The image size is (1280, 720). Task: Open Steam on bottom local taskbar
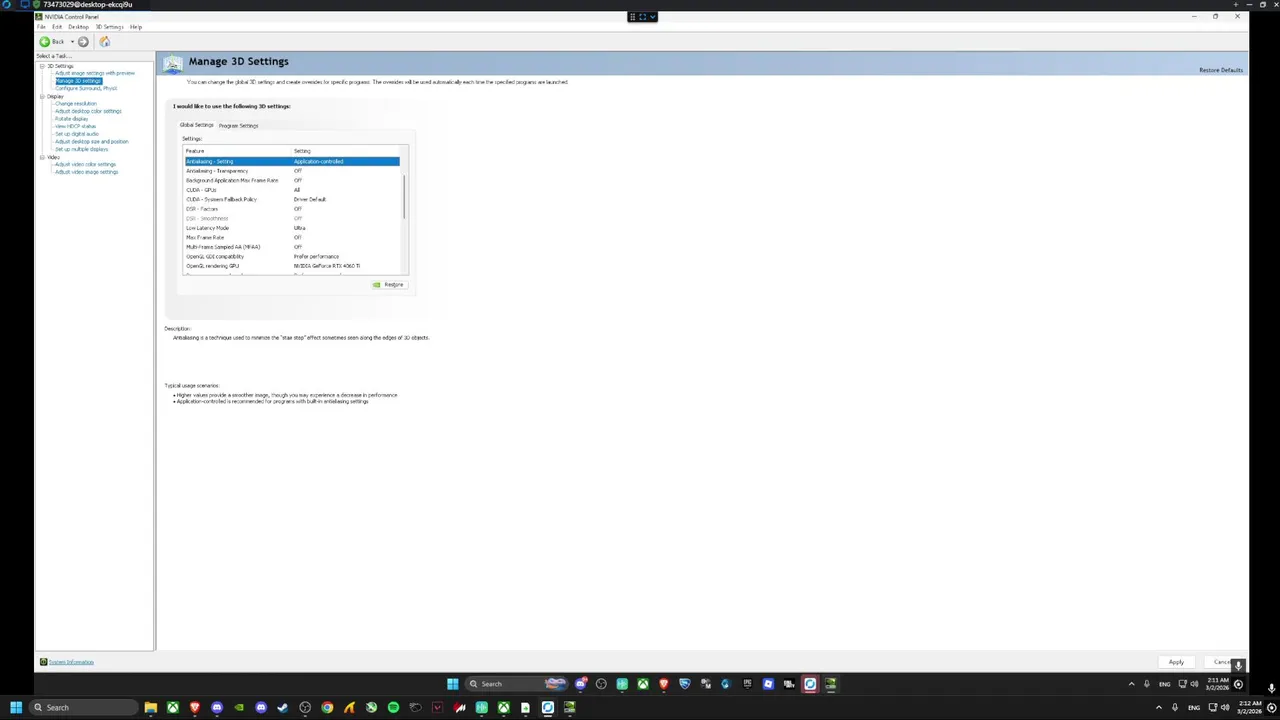[283, 708]
